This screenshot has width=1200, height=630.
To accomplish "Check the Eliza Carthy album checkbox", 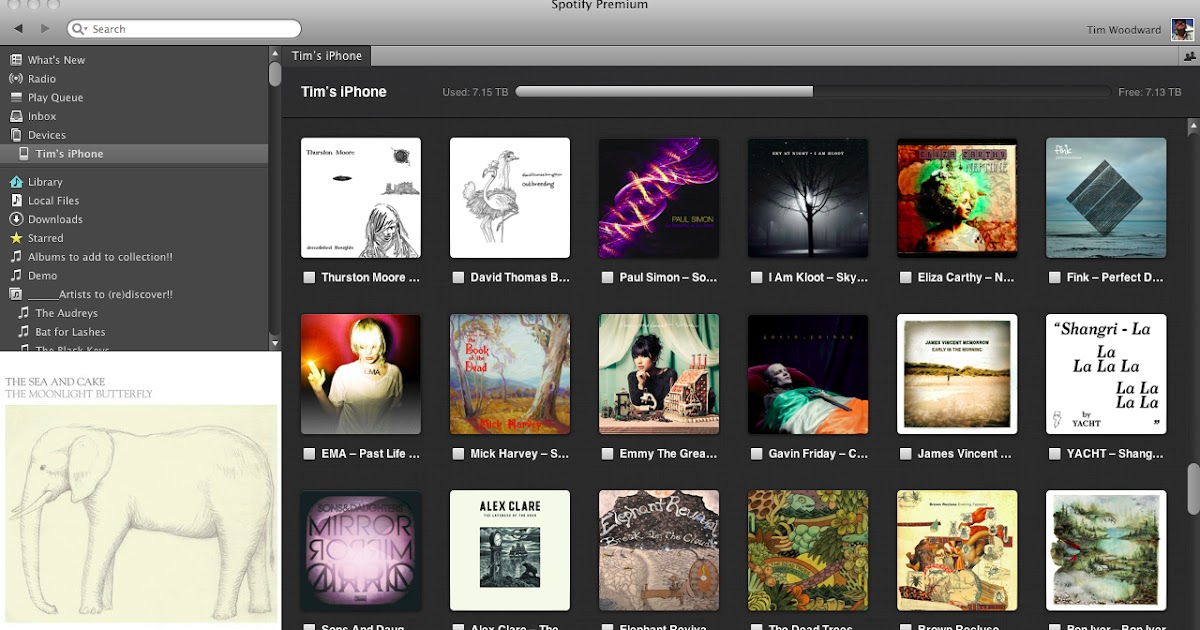I will (905, 278).
